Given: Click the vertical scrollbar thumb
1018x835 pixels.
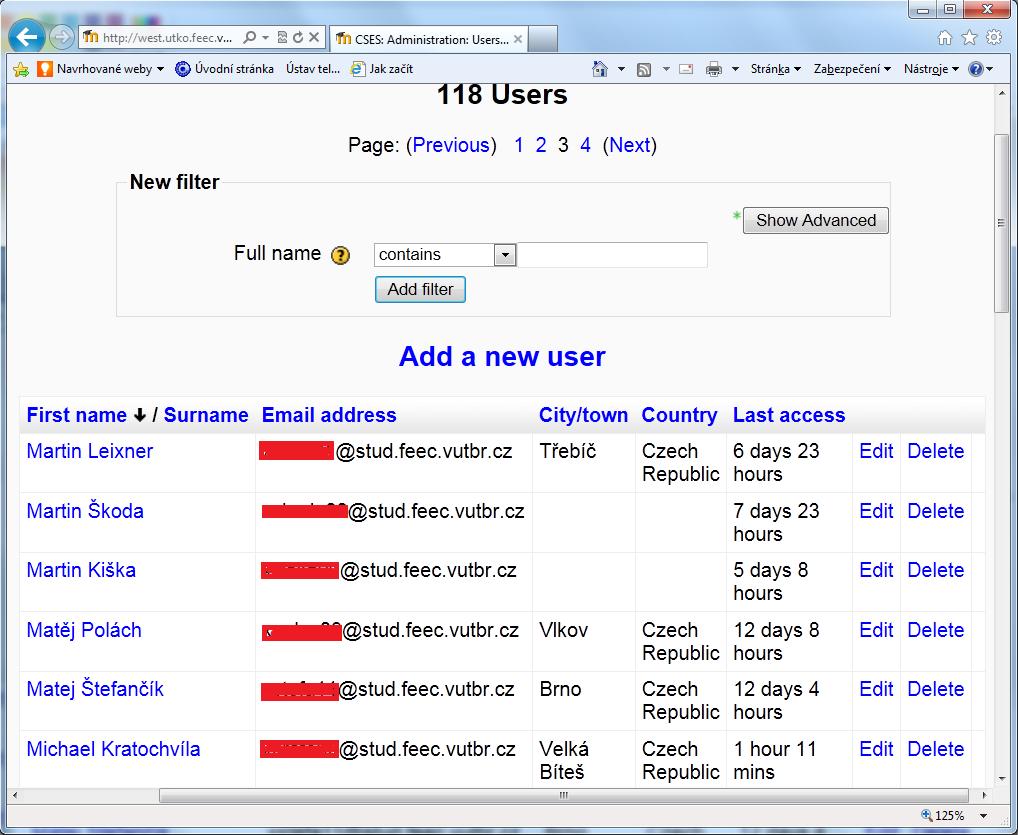Looking at the screenshot, I should (x=1001, y=223).
